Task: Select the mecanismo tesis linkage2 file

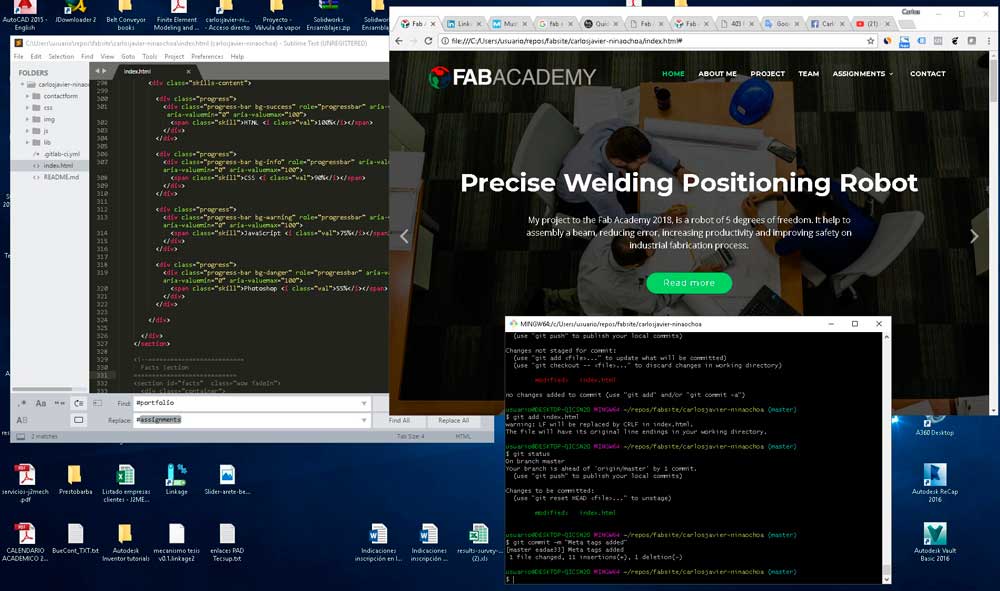Action: (177, 542)
